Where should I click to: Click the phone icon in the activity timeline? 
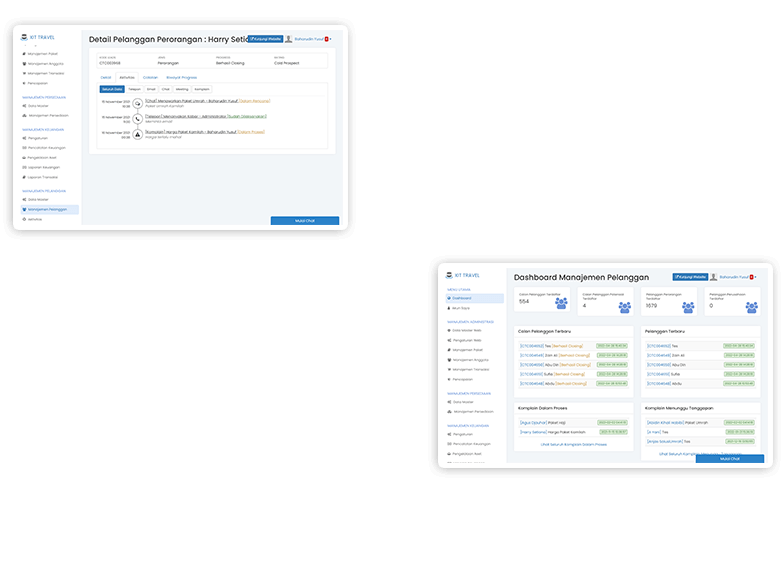[137, 118]
